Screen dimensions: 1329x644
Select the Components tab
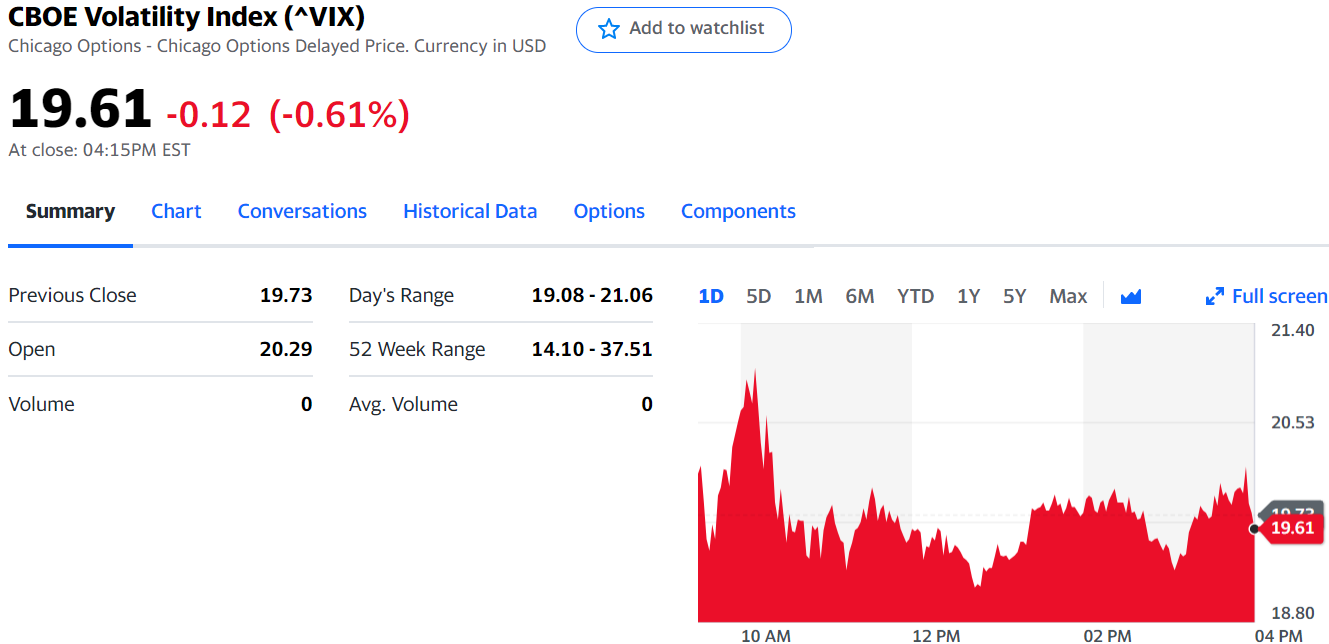pyautogui.click(x=738, y=211)
